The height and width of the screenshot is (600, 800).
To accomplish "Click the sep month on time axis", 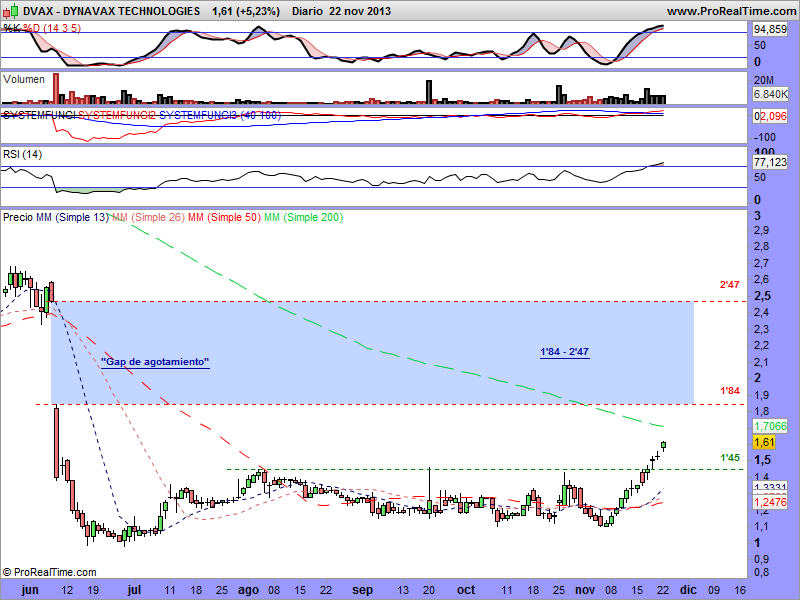I will click(363, 590).
